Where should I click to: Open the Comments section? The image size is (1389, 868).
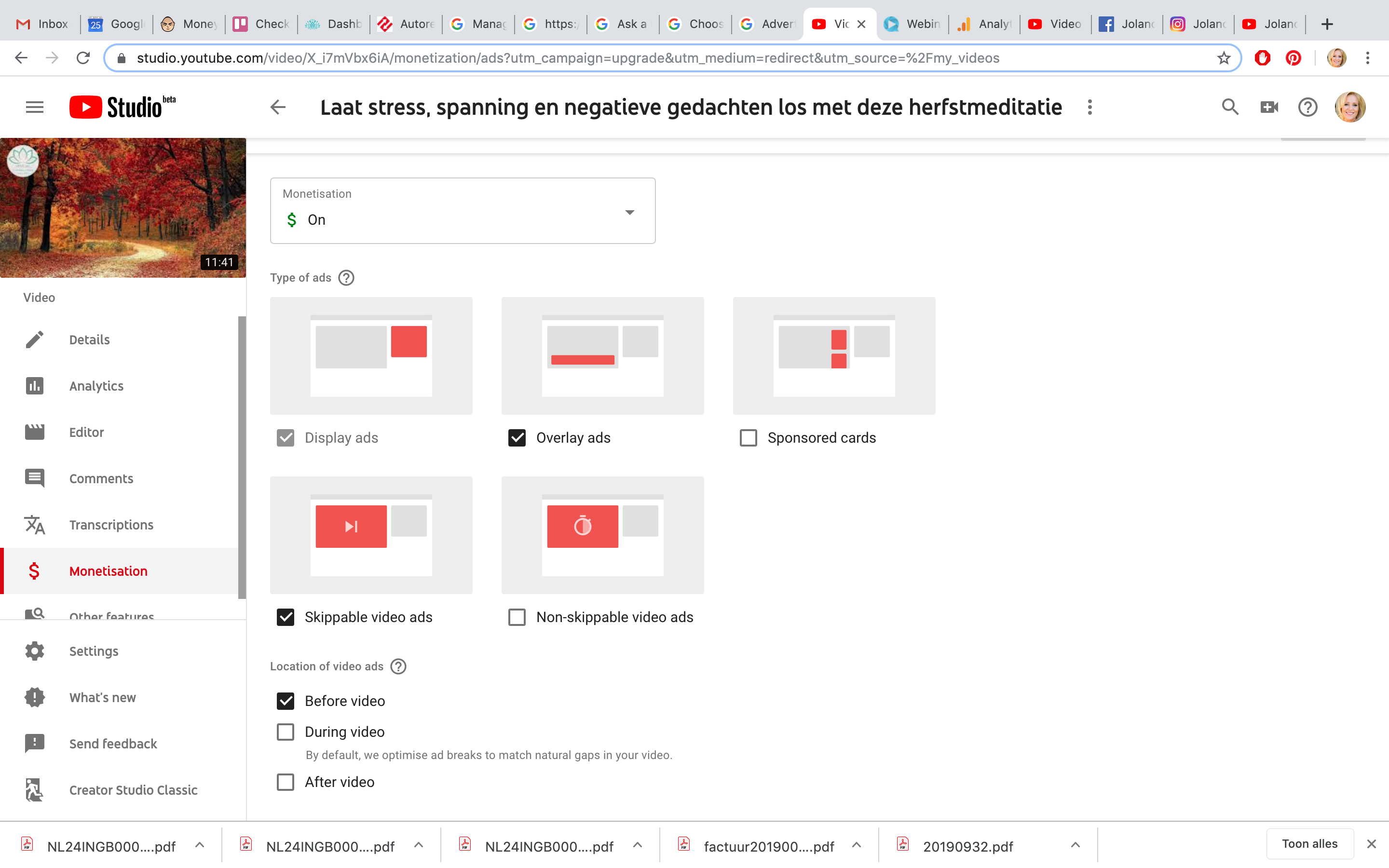(x=101, y=478)
